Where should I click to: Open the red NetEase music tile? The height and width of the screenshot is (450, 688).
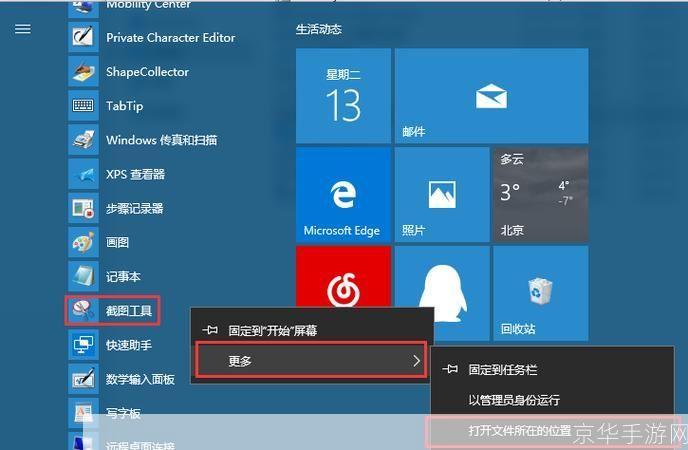click(343, 277)
